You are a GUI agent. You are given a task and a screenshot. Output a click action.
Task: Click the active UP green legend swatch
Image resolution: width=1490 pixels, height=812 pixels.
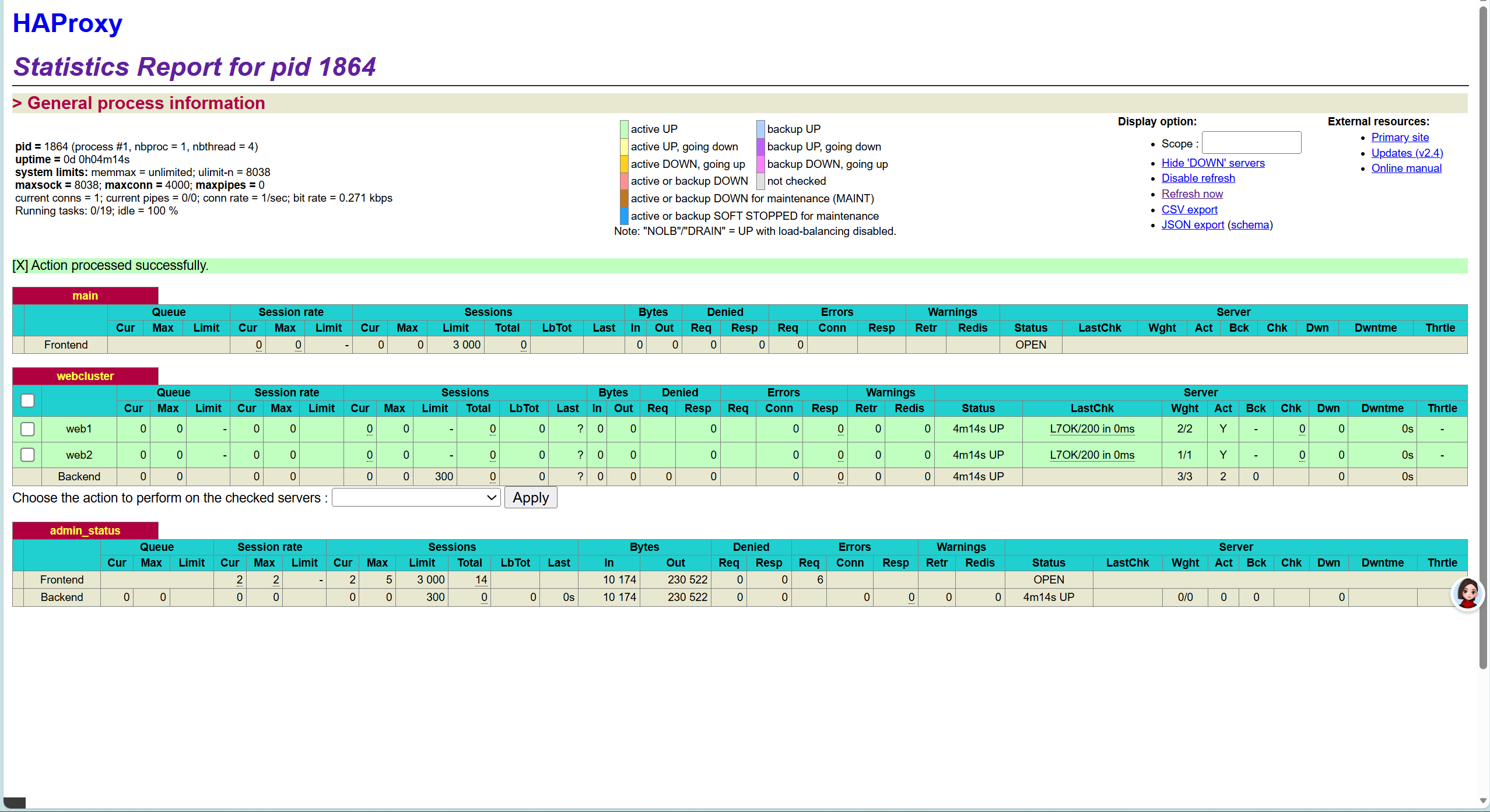point(623,129)
